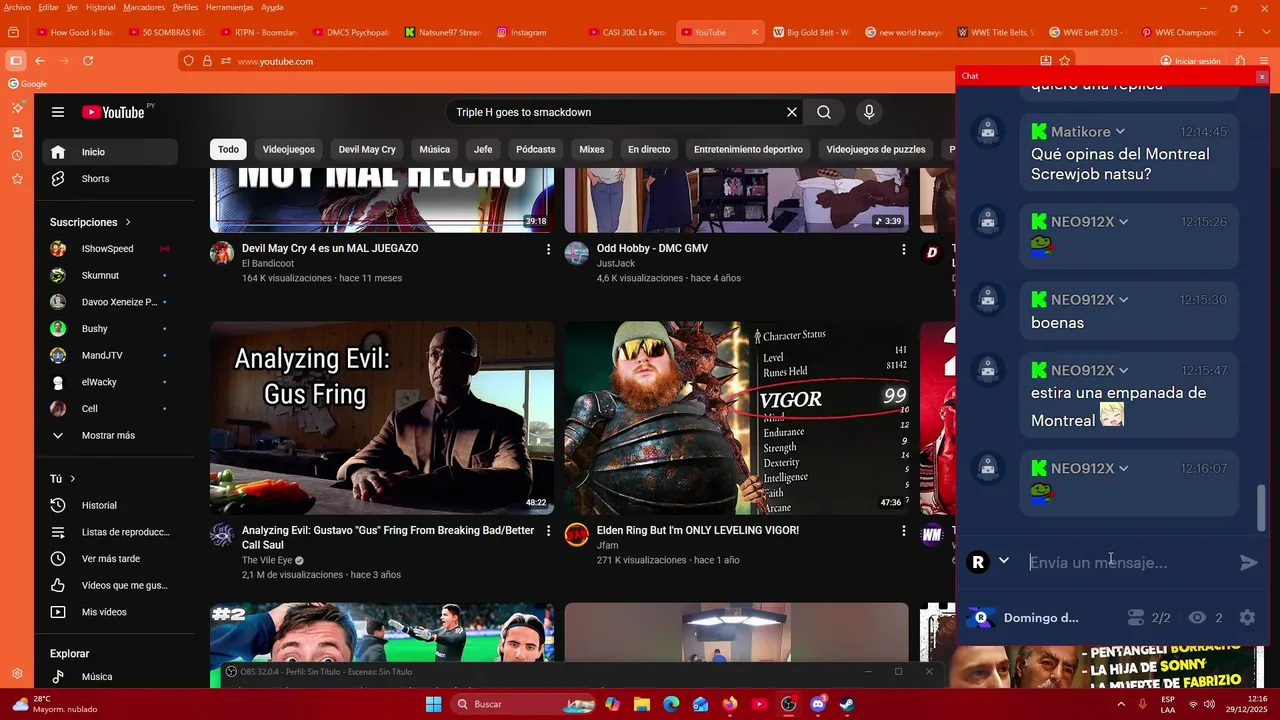Show hidden system tray icons

(1122, 704)
